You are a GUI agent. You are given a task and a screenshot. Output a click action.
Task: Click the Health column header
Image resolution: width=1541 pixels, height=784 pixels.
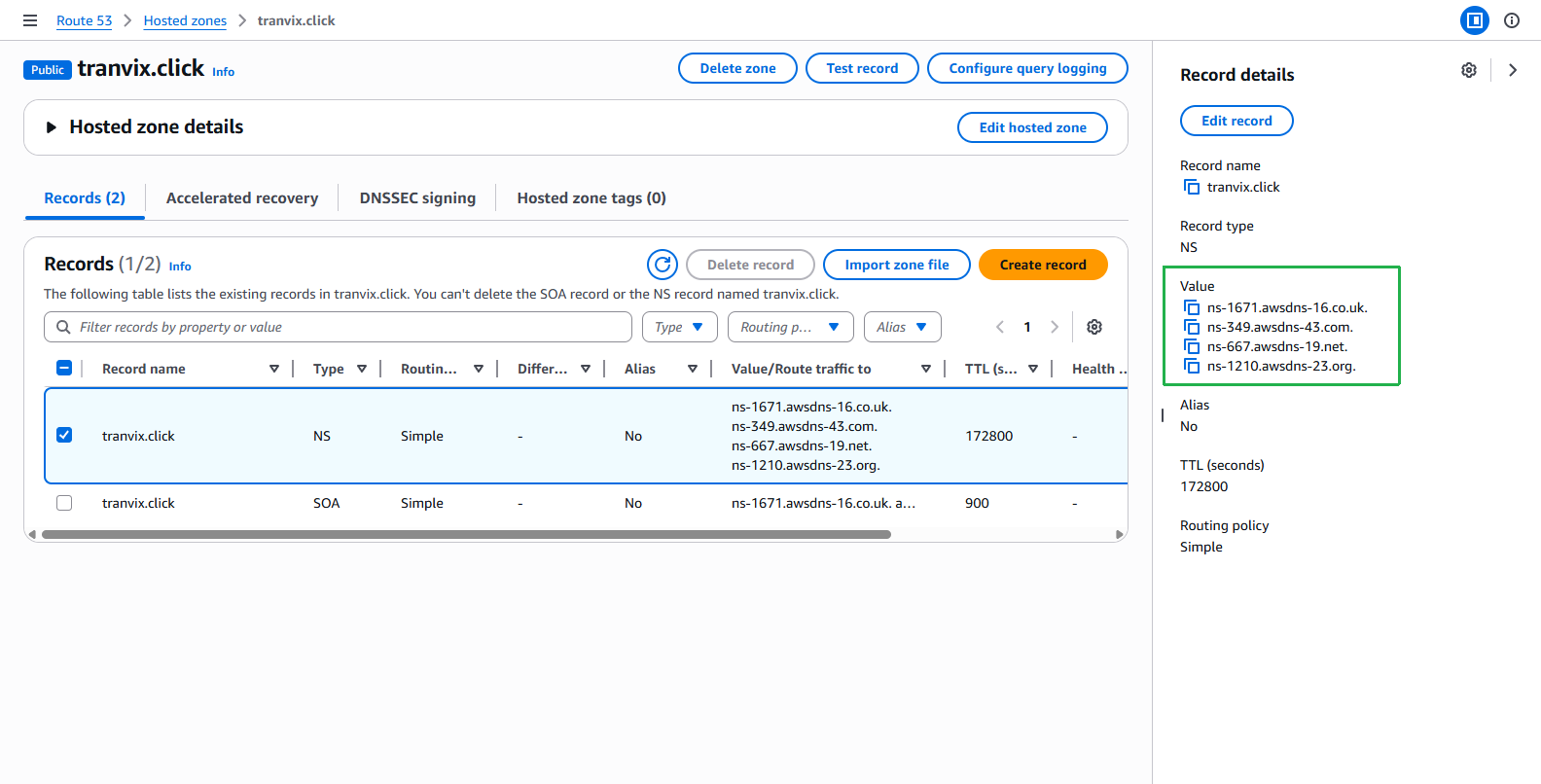coord(1099,369)
